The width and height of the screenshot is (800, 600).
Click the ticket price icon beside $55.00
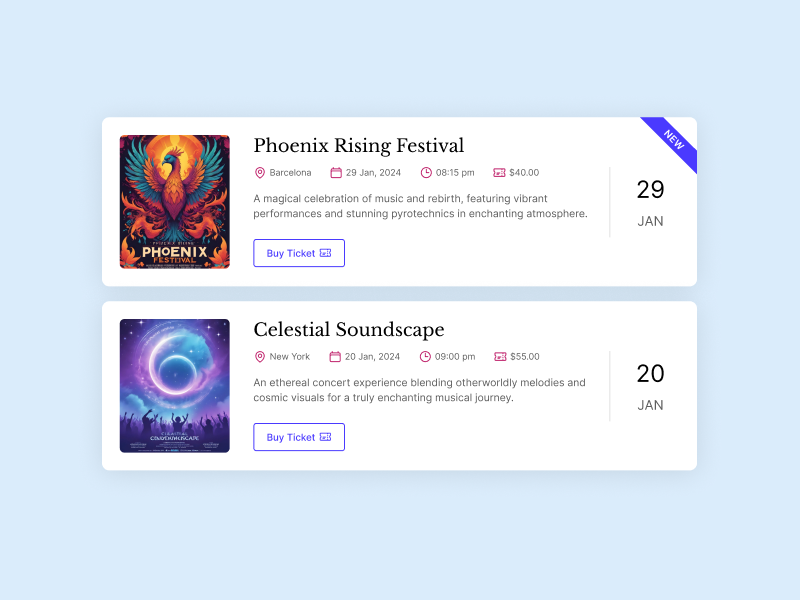[x=499, y=357]
